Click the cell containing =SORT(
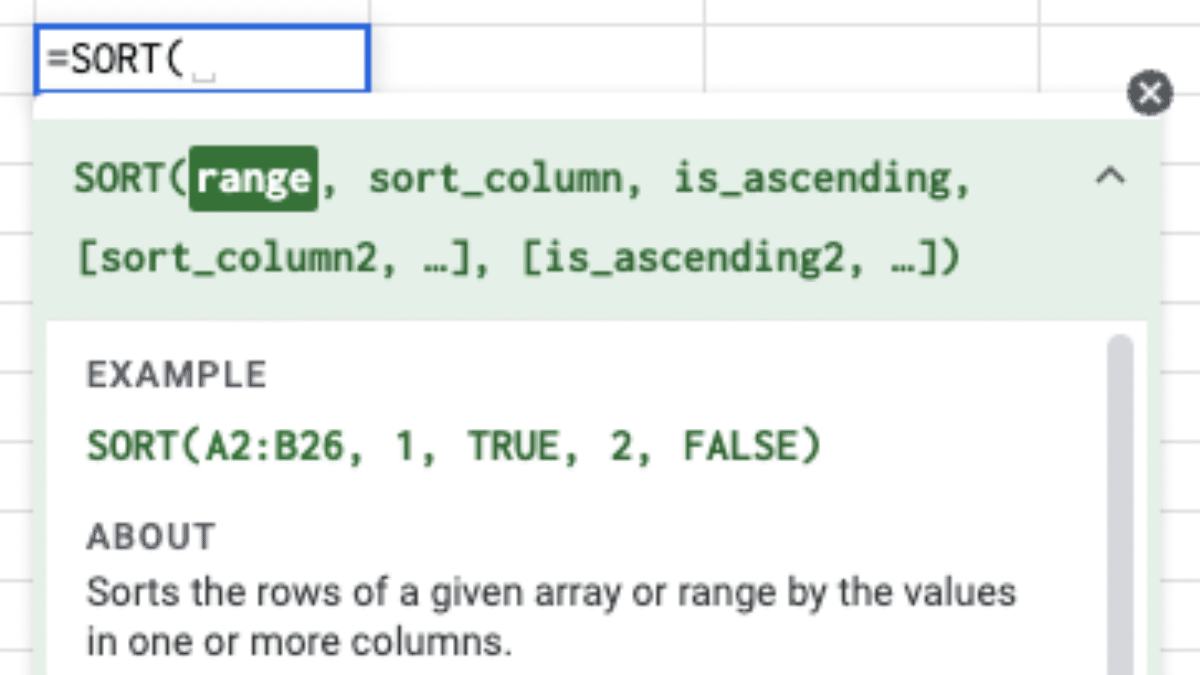The height and width of the screenshot is (675, 1200). (x=201, y=59)
